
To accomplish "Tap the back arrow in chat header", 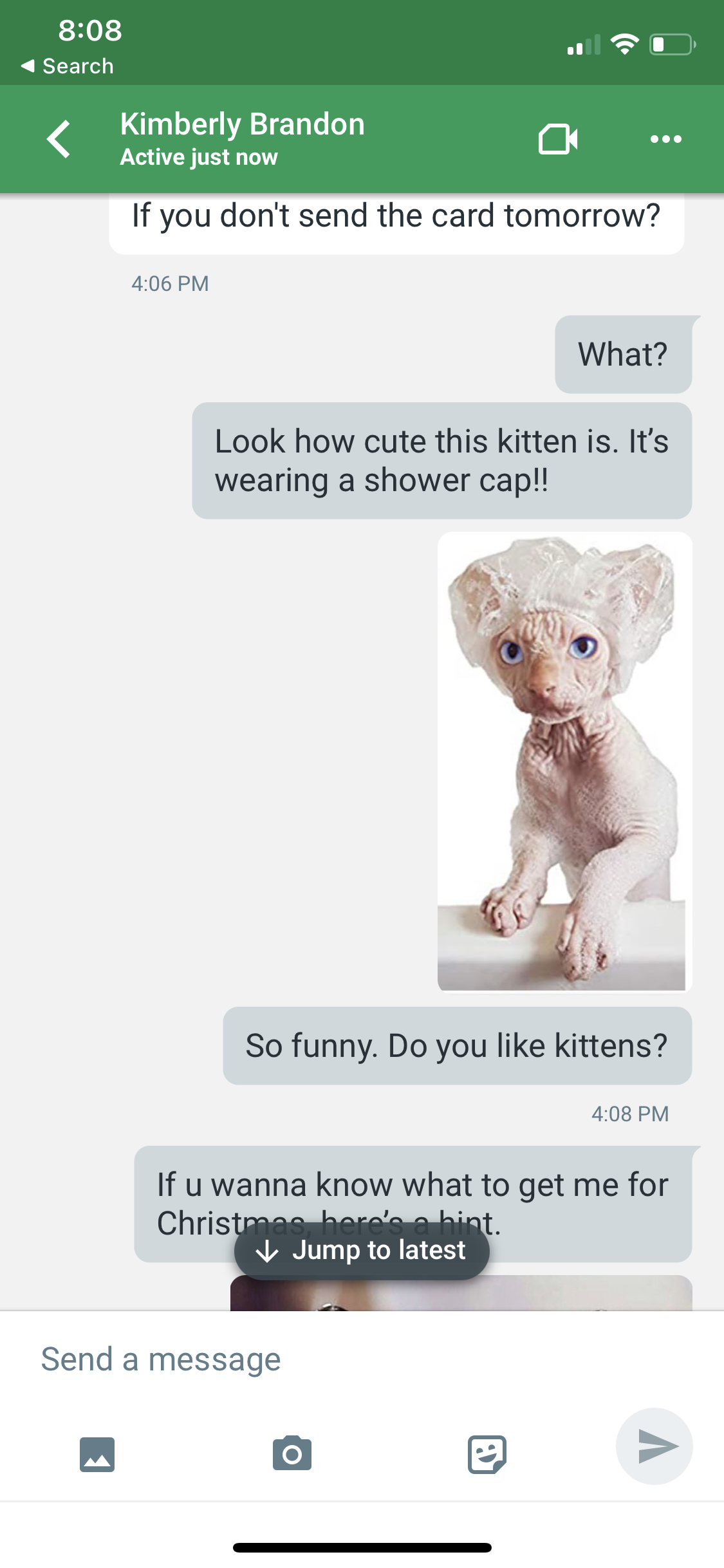I will [59, 138].
